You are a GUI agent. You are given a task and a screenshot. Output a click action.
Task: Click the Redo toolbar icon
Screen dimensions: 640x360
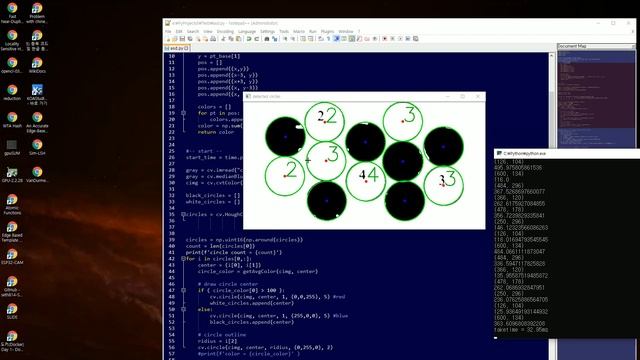[x=257, y=39]
